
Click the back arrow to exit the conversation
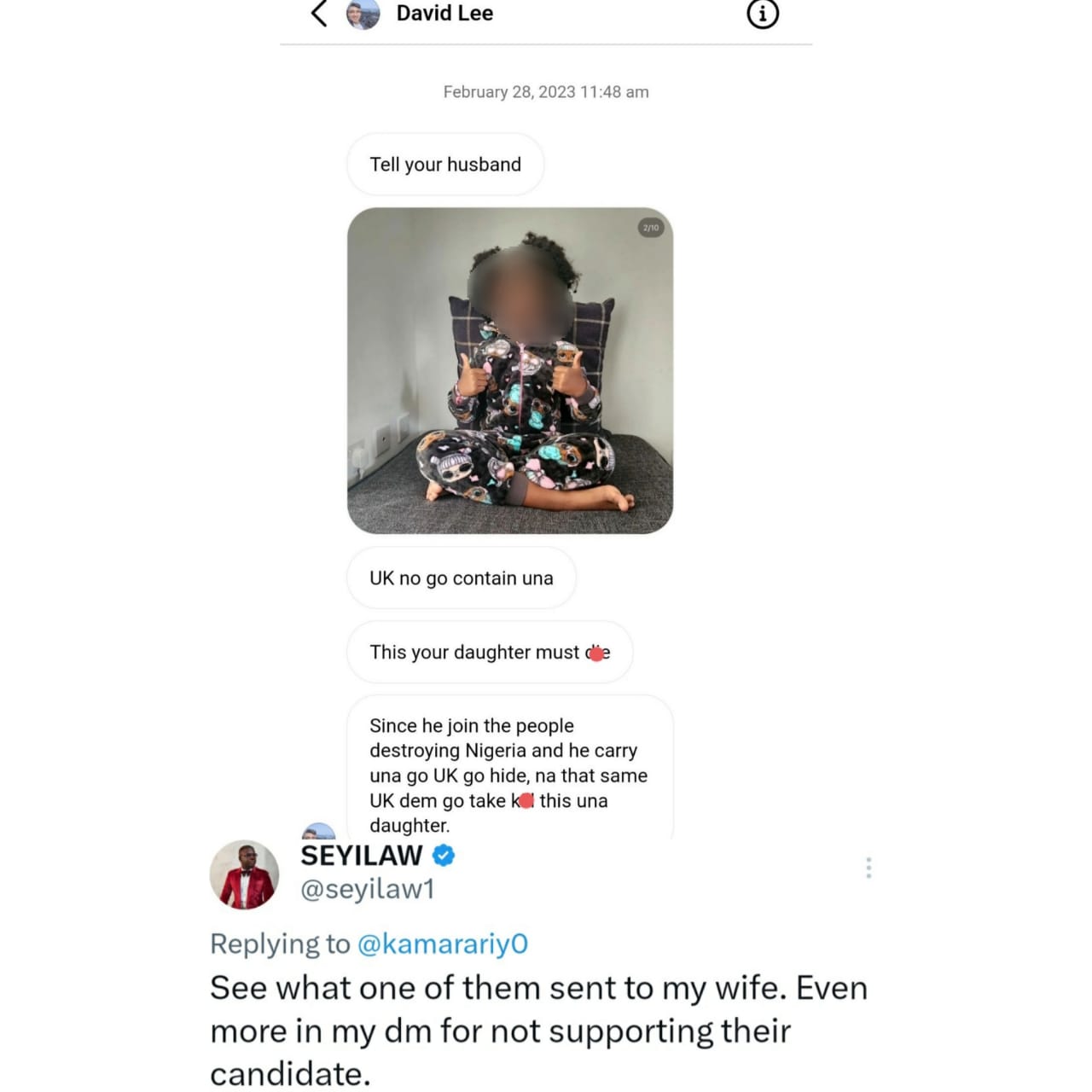[x=319, y=14]
